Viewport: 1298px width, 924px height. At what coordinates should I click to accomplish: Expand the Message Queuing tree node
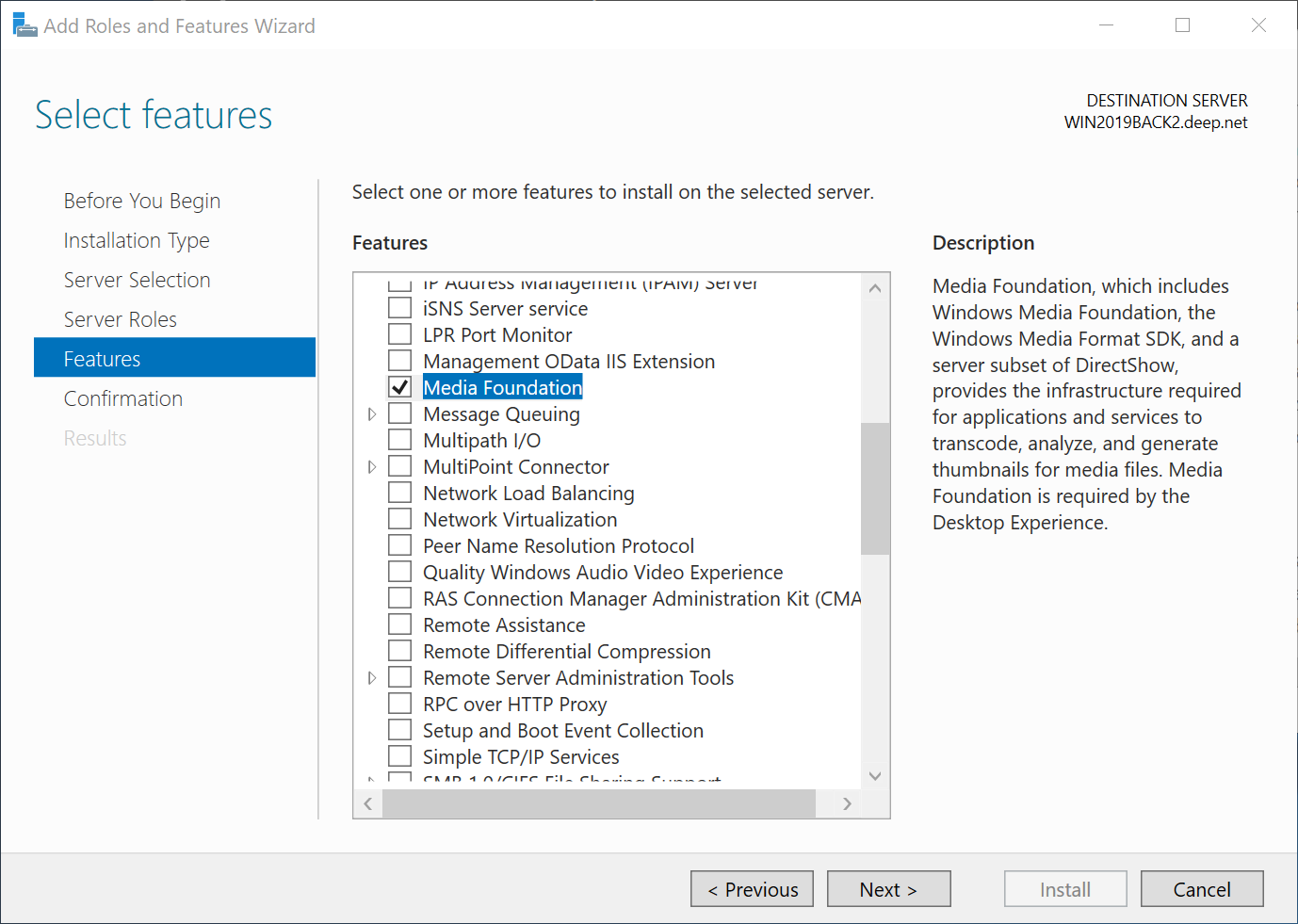(x=372, y=414)
